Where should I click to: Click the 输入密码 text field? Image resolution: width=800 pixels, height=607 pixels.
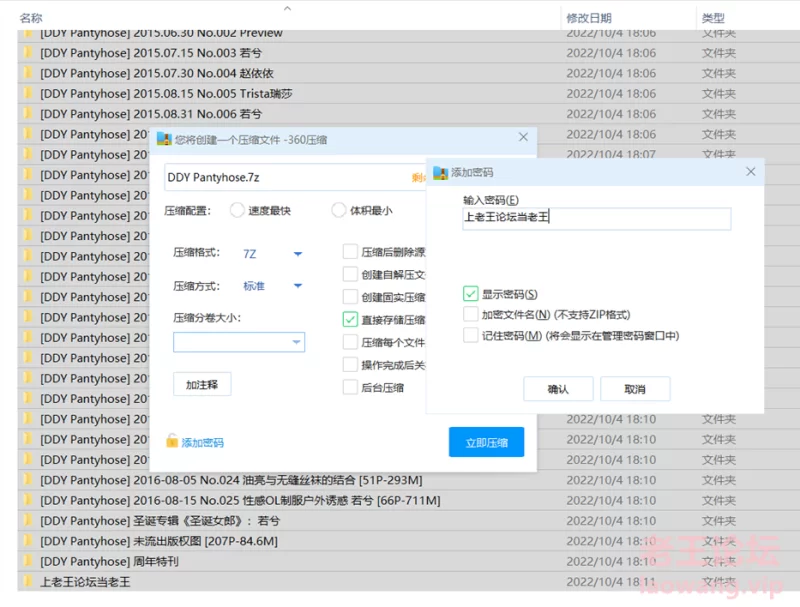point(596,218)
